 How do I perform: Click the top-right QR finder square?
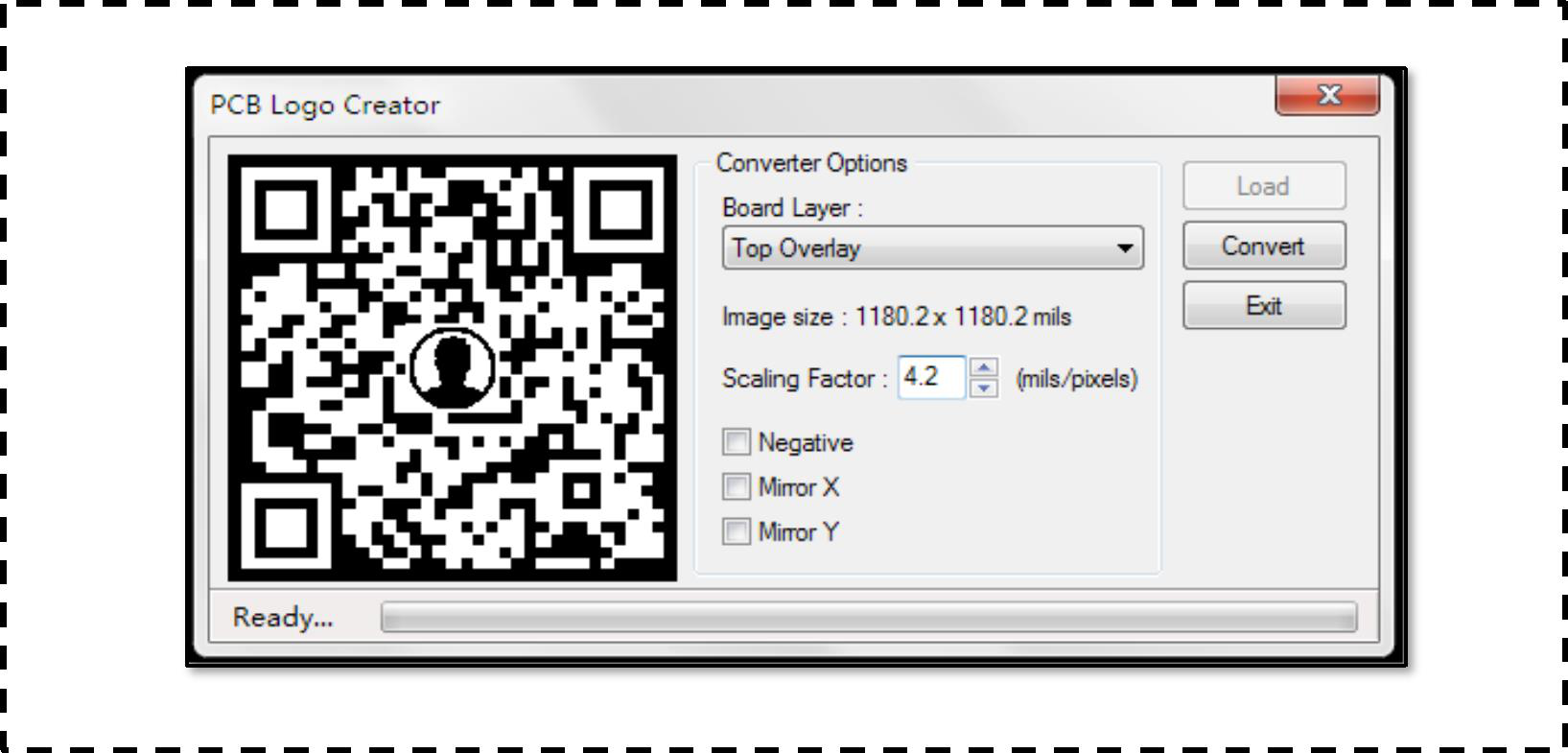coord(620,209)
